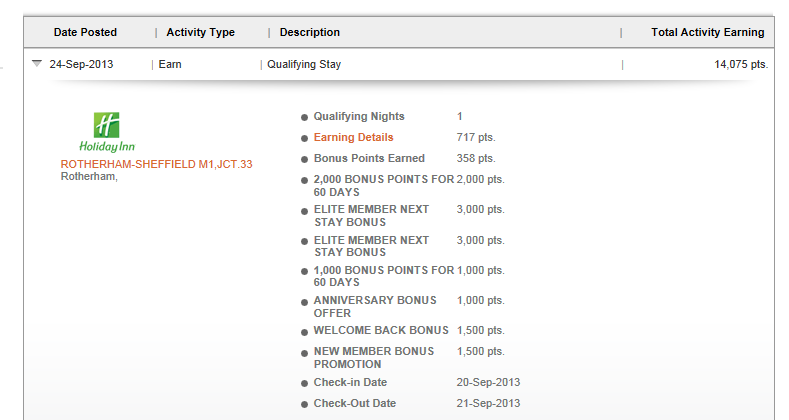789x420 pixels.
Task: Click the 2,000 BONUS POINTS FOR 60 DAYS label
Action: [x=383, y=186]
